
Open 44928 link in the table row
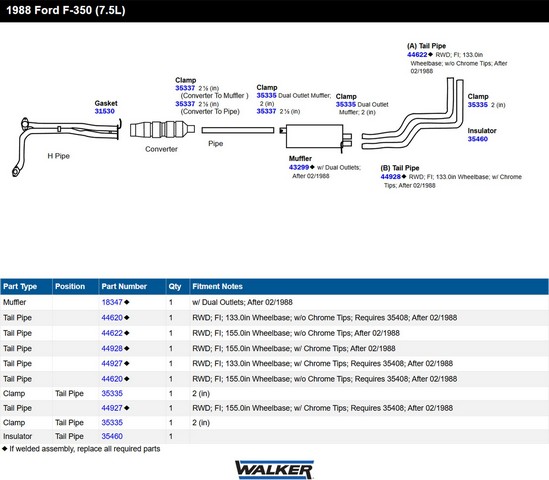[112, 348]
